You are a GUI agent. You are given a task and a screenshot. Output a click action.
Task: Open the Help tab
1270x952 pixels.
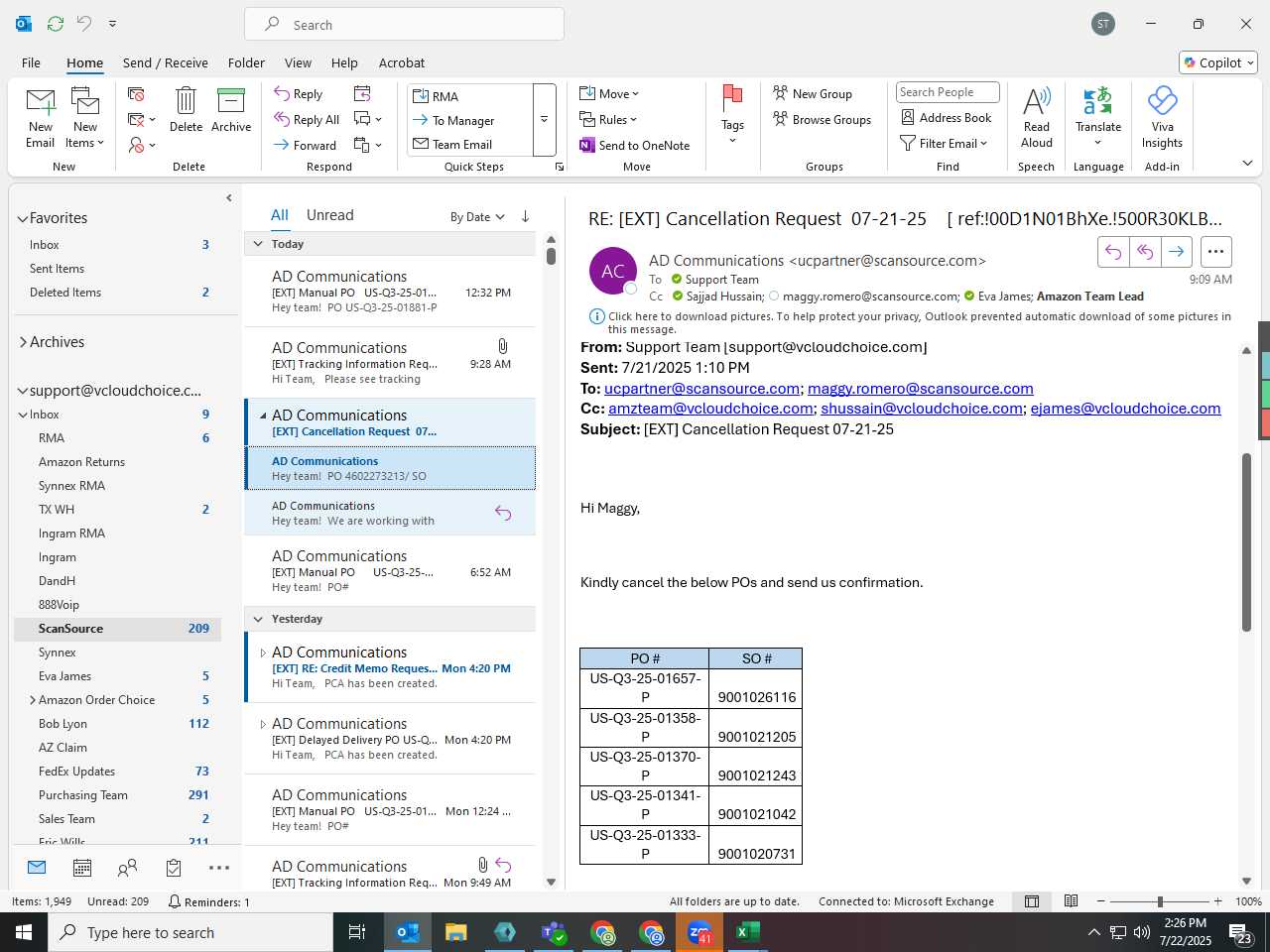(344, 62)
